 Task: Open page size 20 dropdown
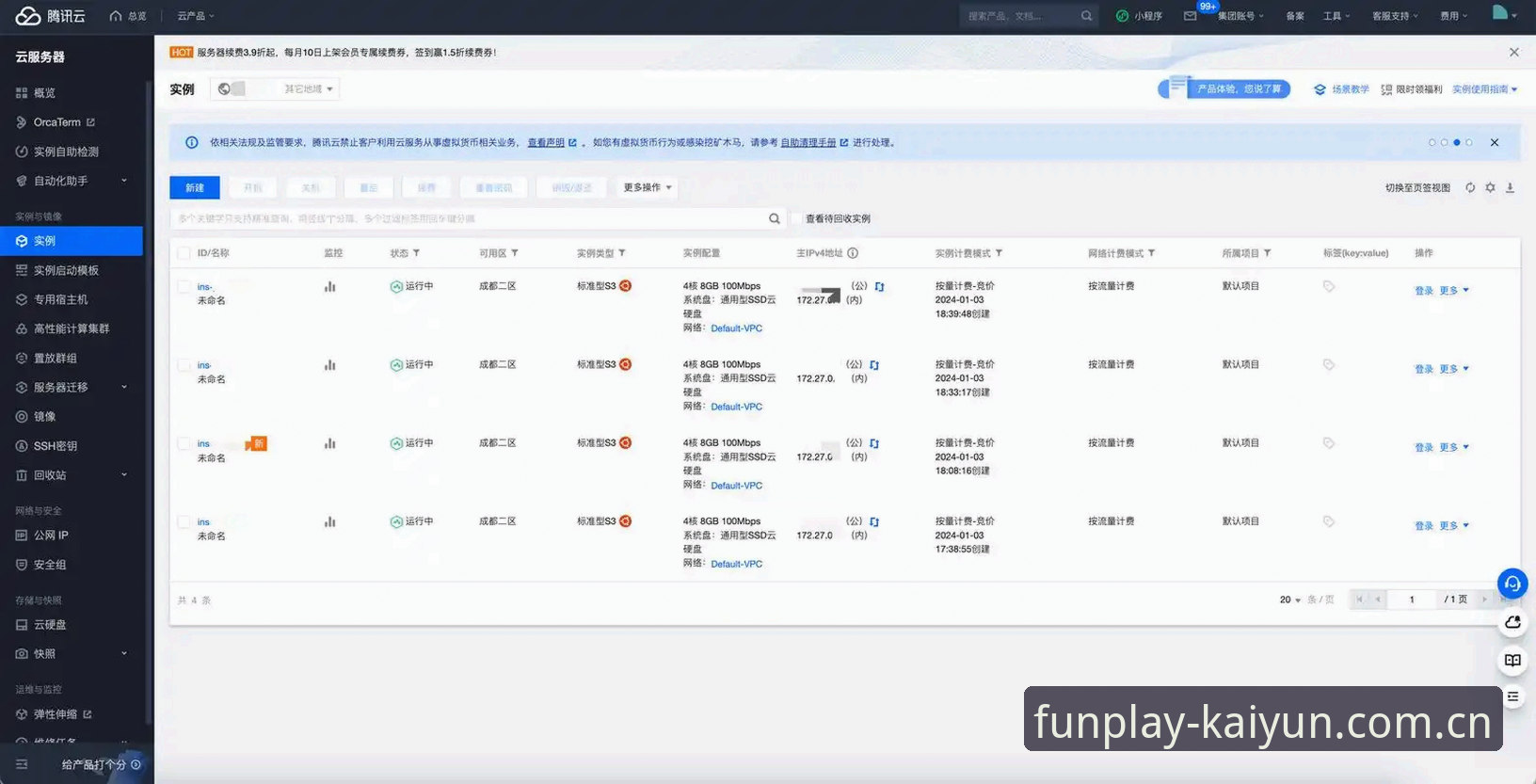(x=1290, y=600)
